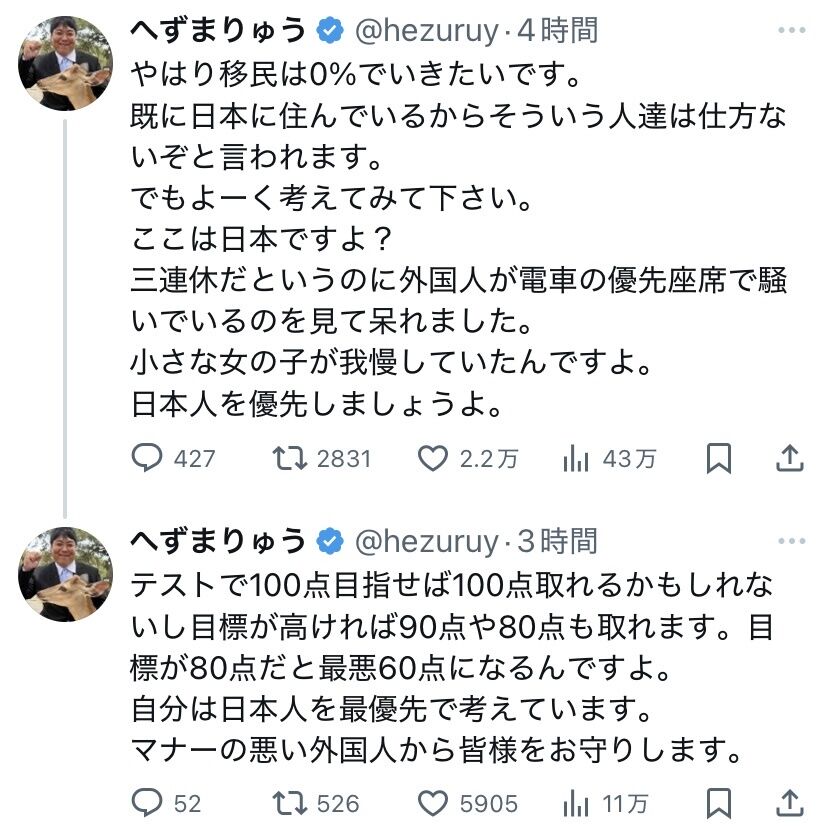The height and width of the screenshot is (839, 828).
Task: Reply to the first tweet with 427 replies
Action: tap(147, 459)
